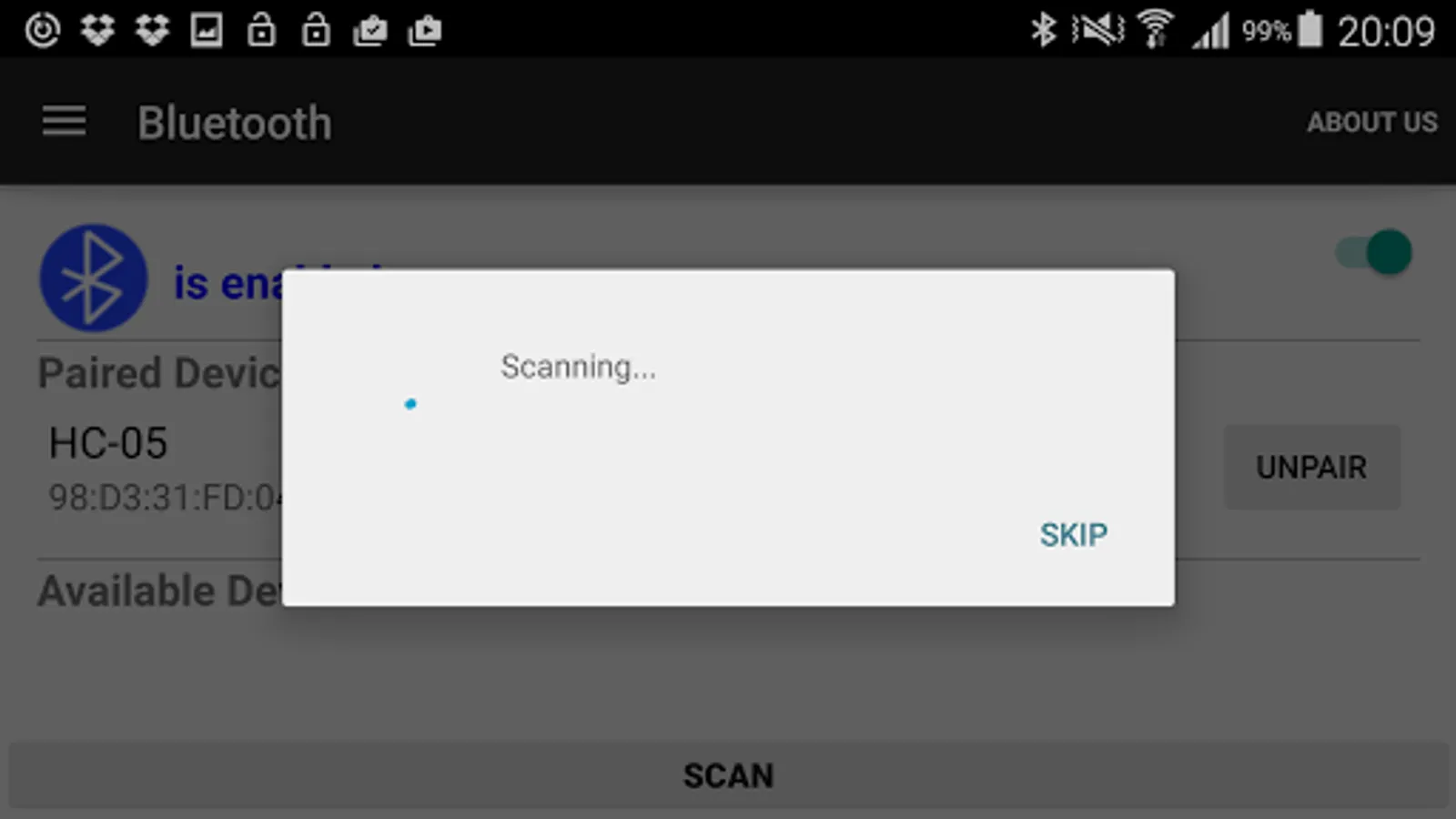Unpair the HC-05 device
This screenshot has width=1456, height=819.
[1311, 467]
